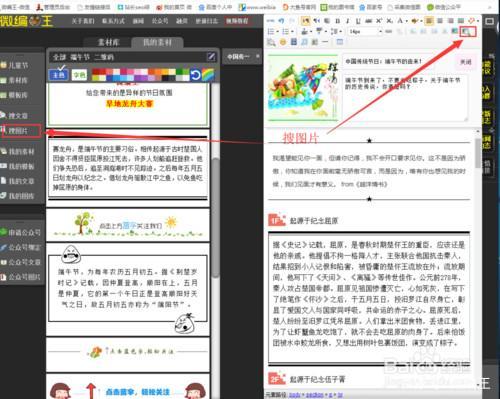Open the 关于我们 link in top navigation
The height and width of the screenshot is (399, 500).
(83, 21)
